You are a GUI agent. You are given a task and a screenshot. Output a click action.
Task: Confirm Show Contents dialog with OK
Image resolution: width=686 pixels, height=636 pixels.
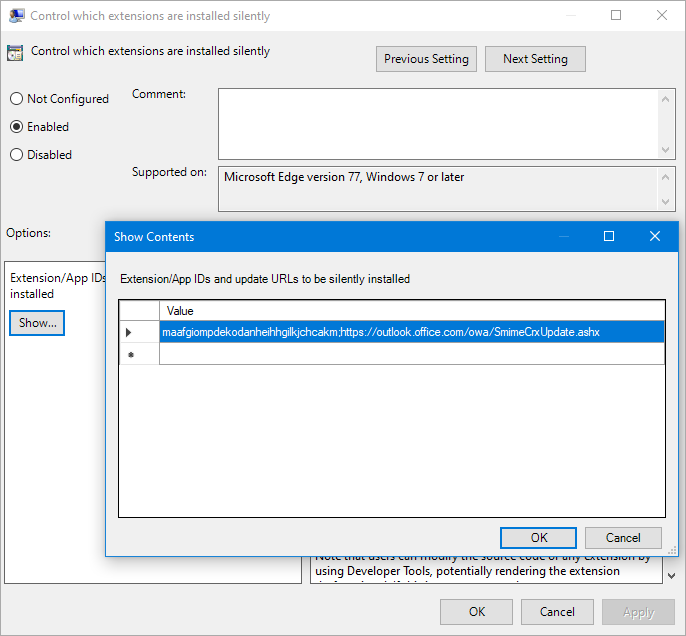[x=538, y=538]
